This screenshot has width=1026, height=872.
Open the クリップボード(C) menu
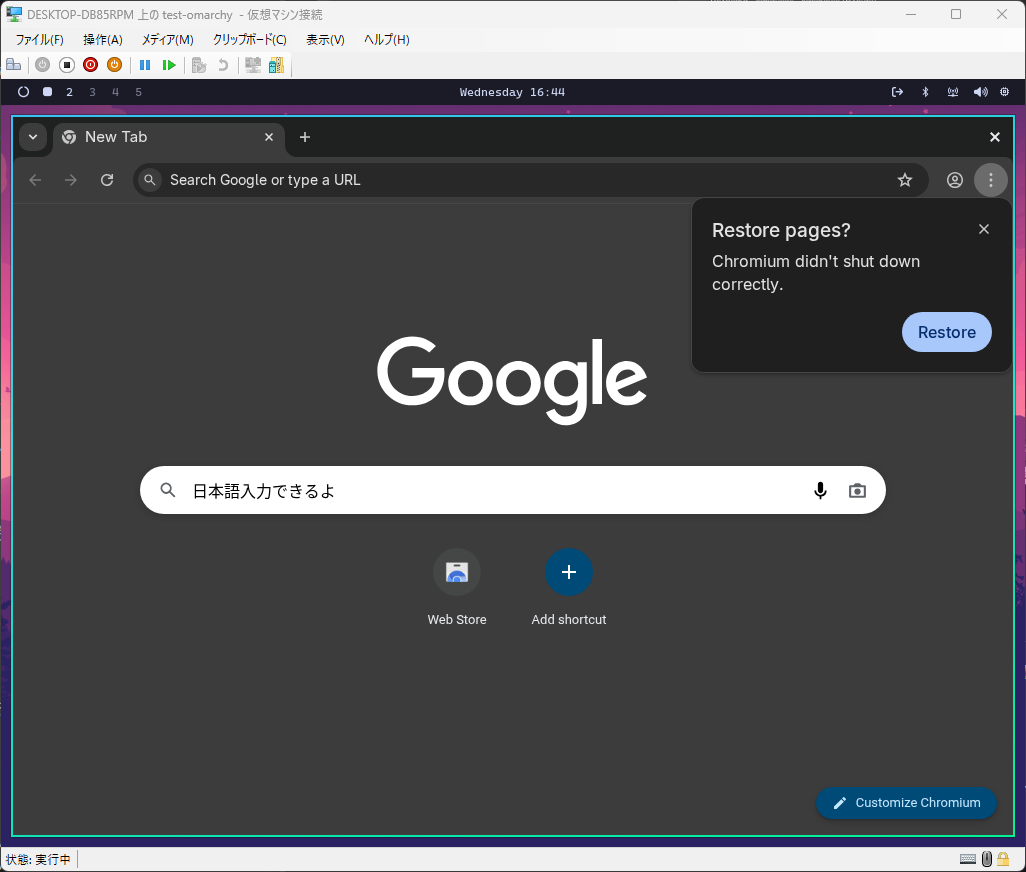pyautogui.click(x=249, y=40)
